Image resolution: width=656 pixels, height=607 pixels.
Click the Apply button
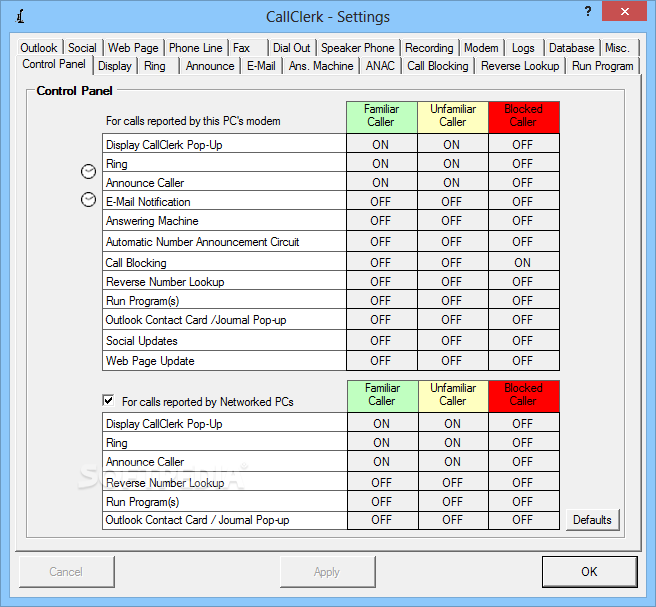tap(327, 571)
